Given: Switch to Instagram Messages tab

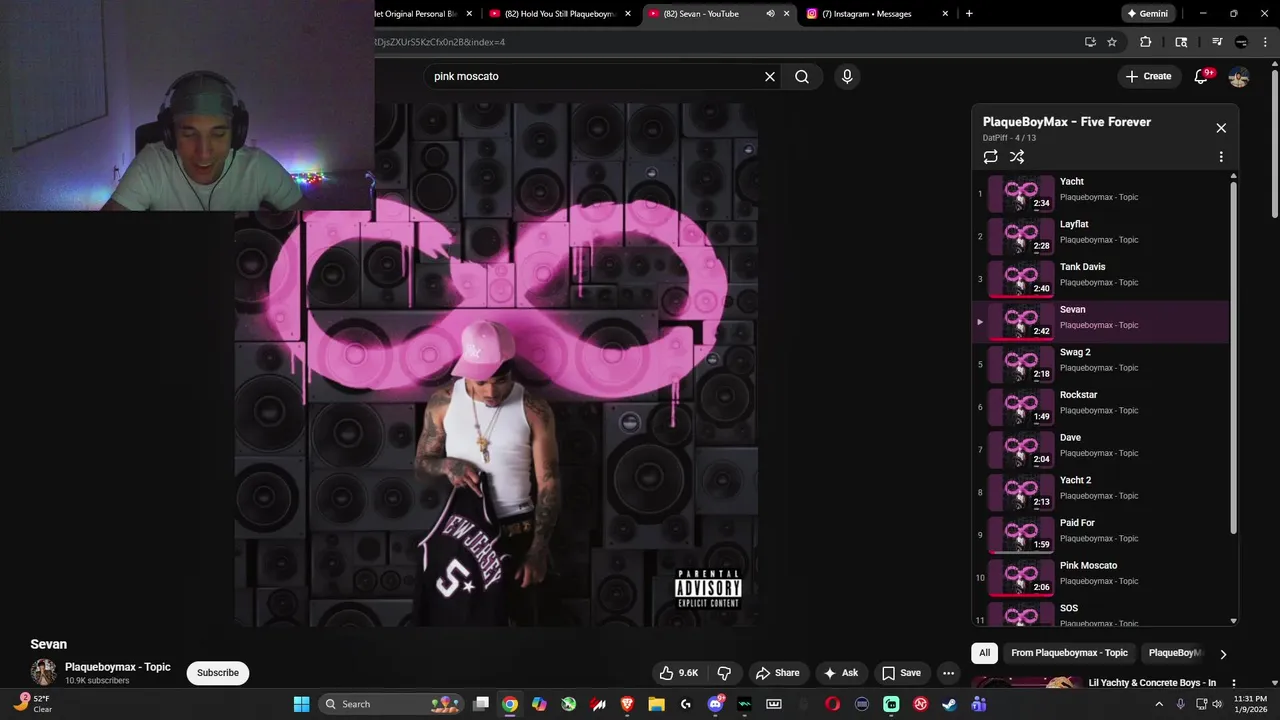Looking at the screenshot, I should point(876,14).
